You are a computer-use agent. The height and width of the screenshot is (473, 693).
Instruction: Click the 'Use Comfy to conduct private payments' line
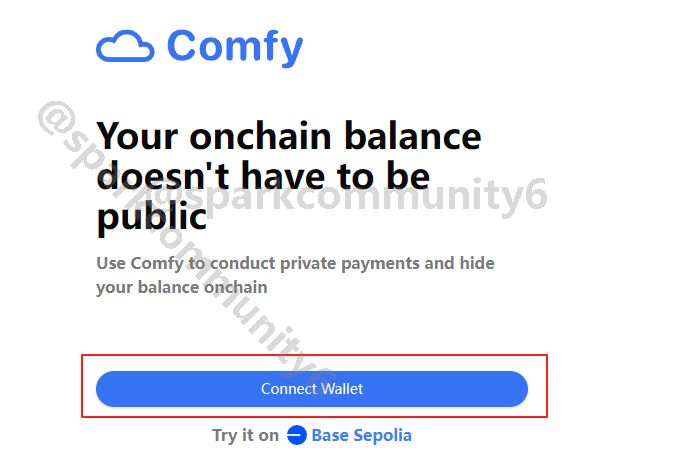click(296, 263)
